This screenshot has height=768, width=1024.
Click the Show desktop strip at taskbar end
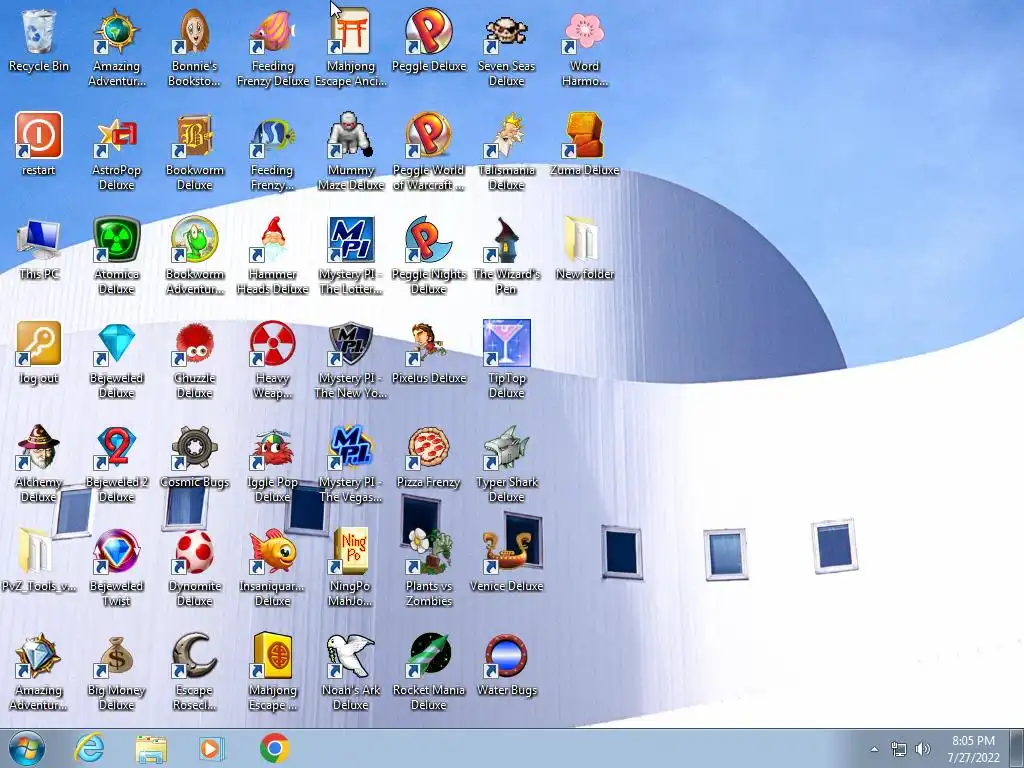1017,748
